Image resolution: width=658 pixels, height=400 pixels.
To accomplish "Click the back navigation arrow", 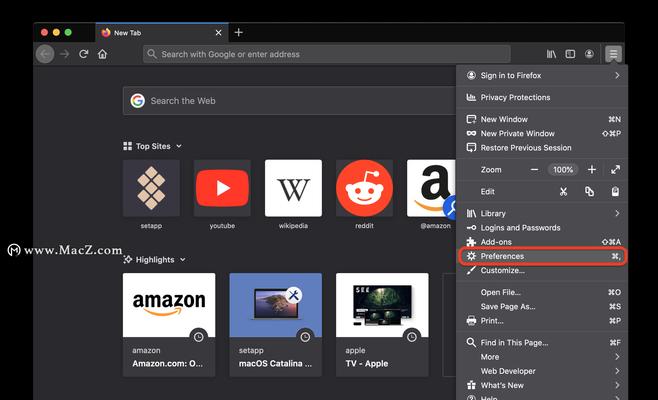I will click(x=45, y=54).
